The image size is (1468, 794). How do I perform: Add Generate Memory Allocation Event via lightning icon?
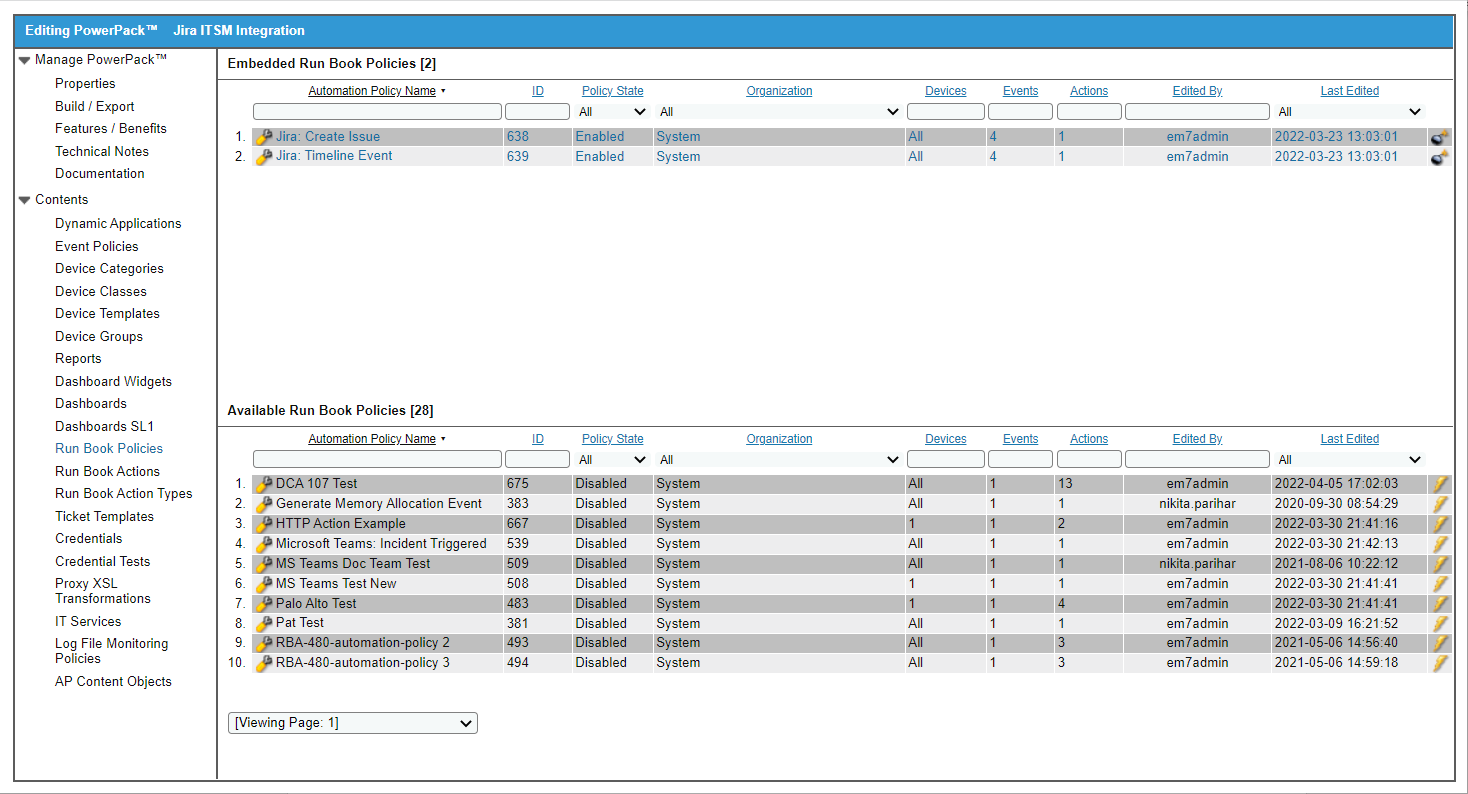click(x=1440, y=504)
